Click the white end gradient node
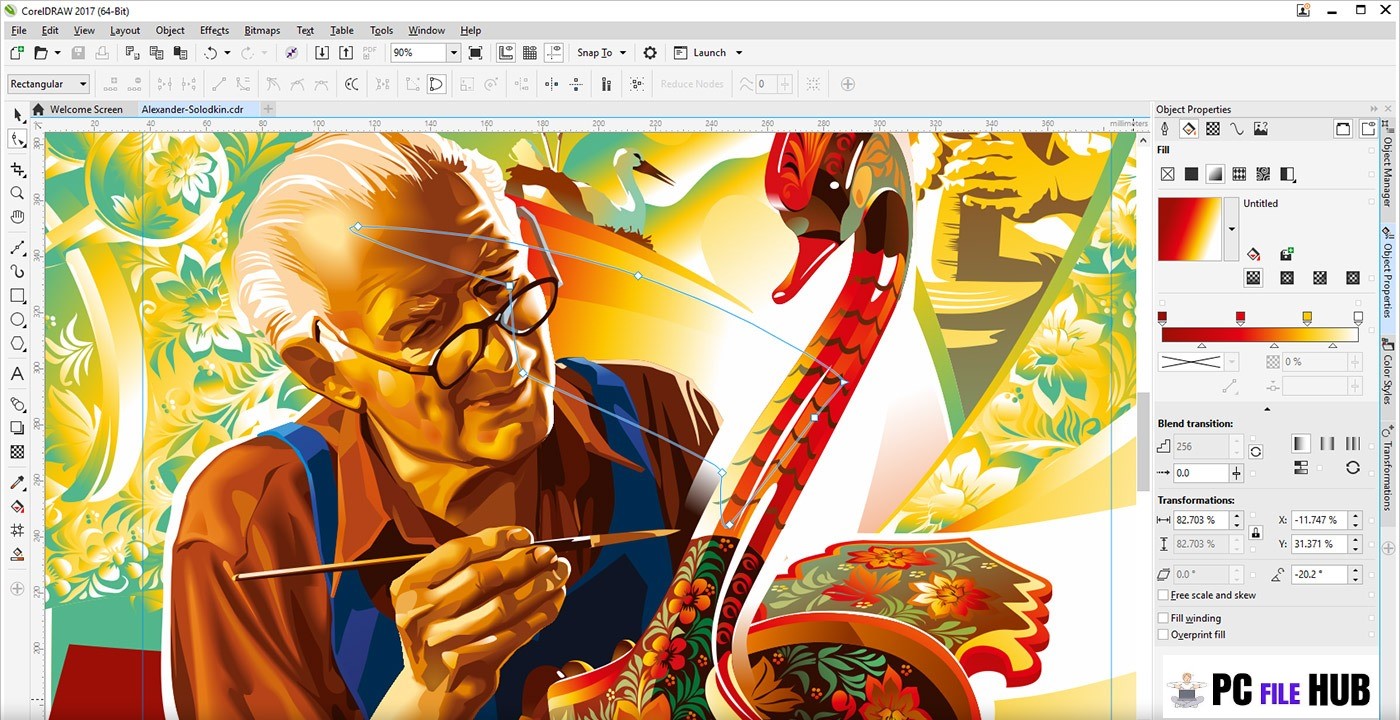The width and height of the screenshot is (1400, 720). (x=1358, y=318)
